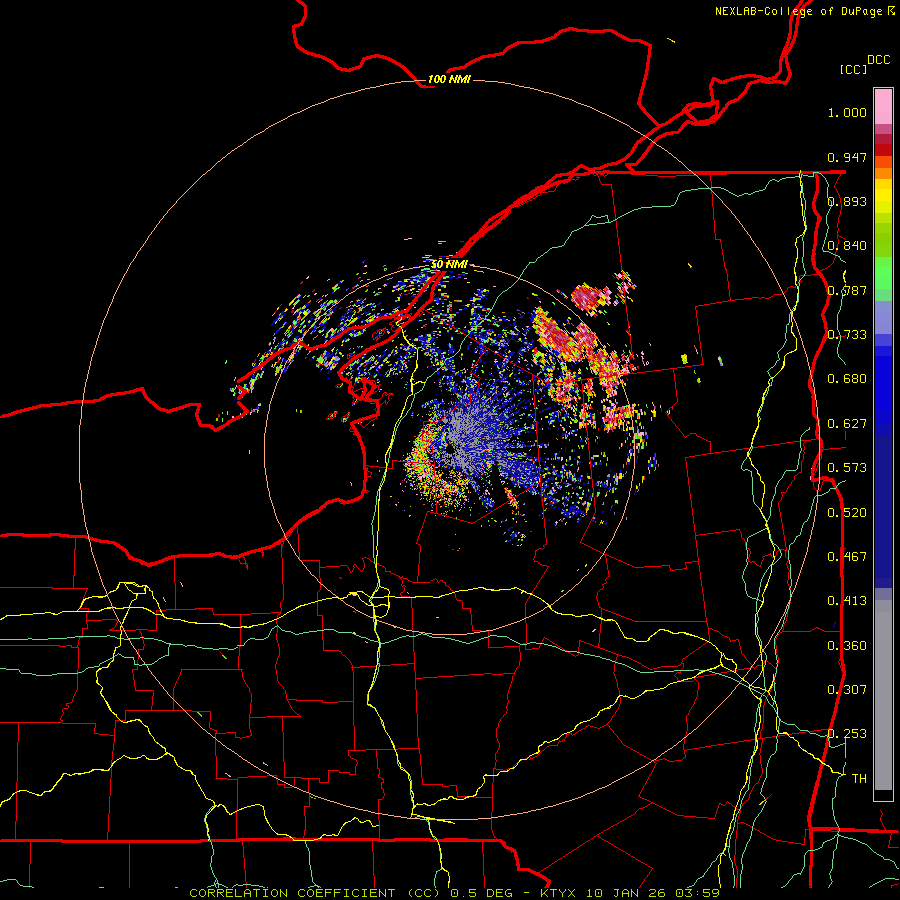Click the 0.573 scale value
The width and height of the screenshot is (900, 900).
coord(847,467)
